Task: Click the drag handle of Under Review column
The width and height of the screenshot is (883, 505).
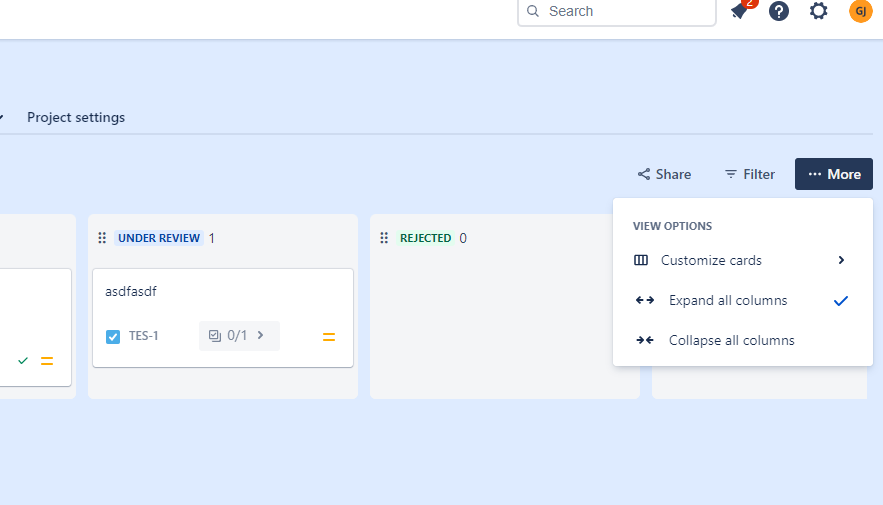Action: coord(102,238)
